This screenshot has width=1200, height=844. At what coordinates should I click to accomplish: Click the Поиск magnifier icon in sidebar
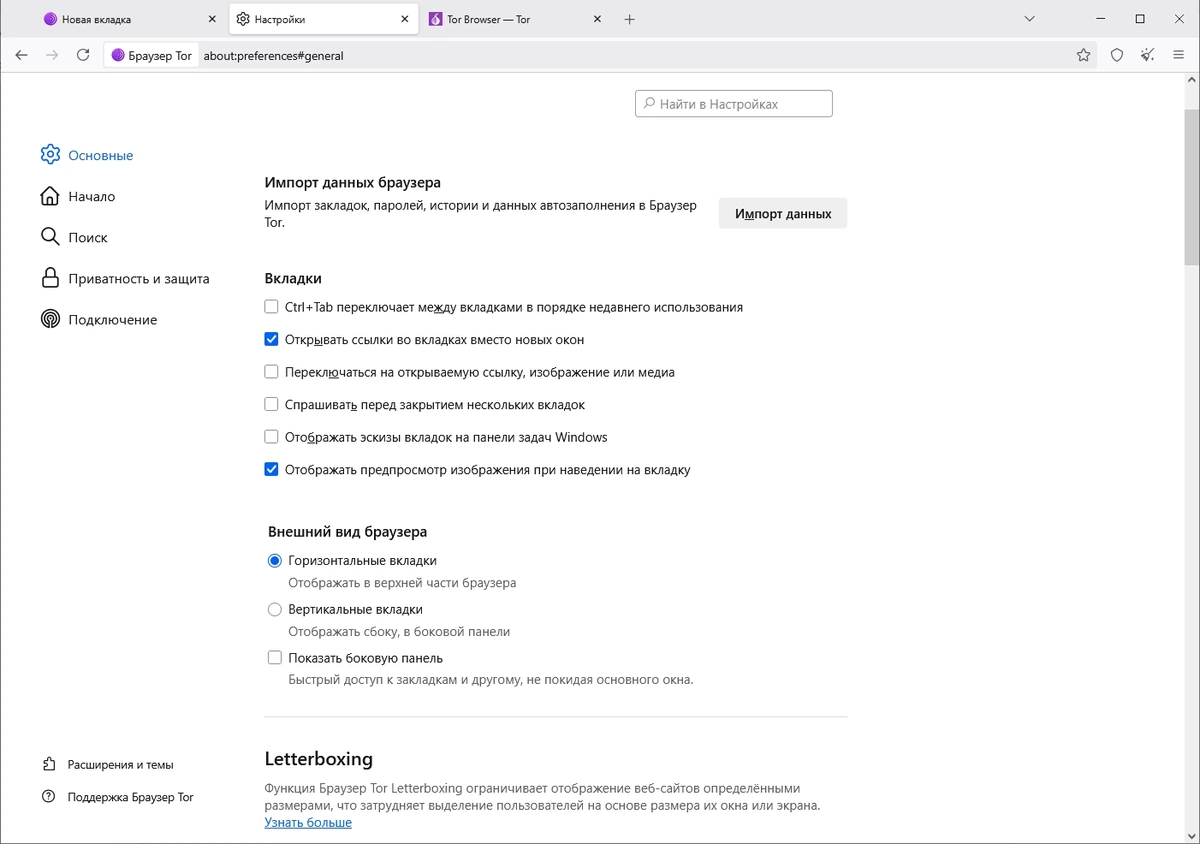(50, 237)
